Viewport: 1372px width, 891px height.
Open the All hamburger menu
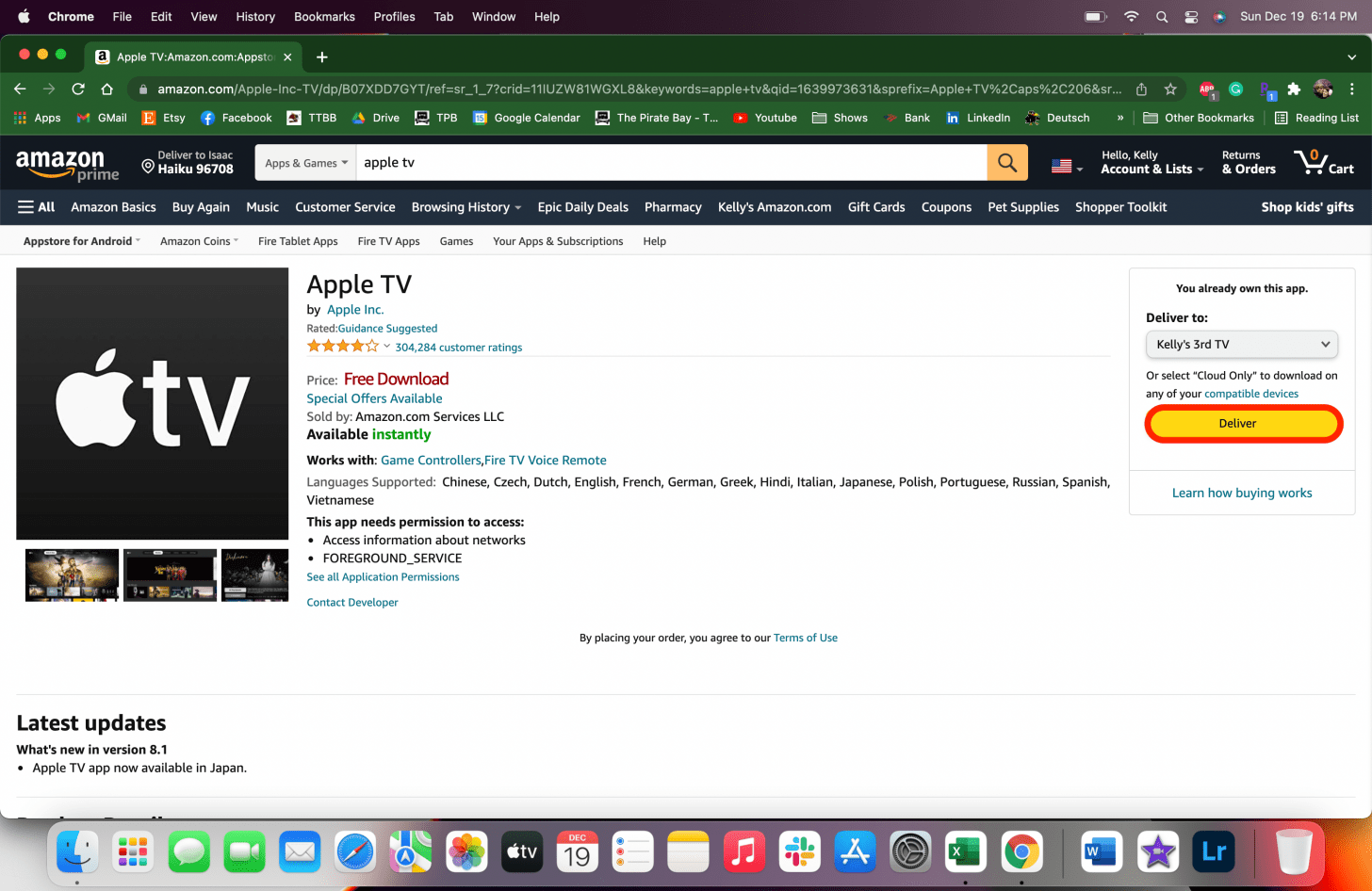(x=36, y=207)
